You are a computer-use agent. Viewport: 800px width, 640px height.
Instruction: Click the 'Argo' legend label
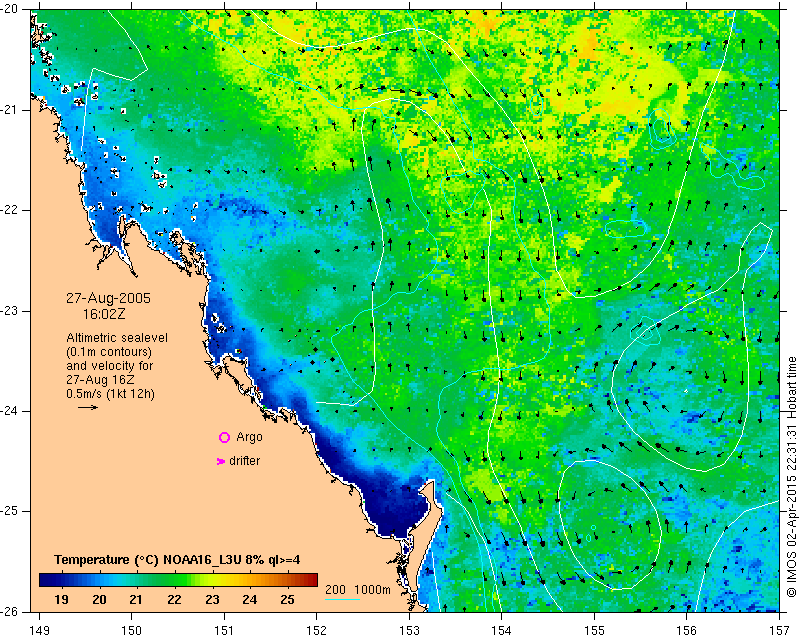click(249, 437)
